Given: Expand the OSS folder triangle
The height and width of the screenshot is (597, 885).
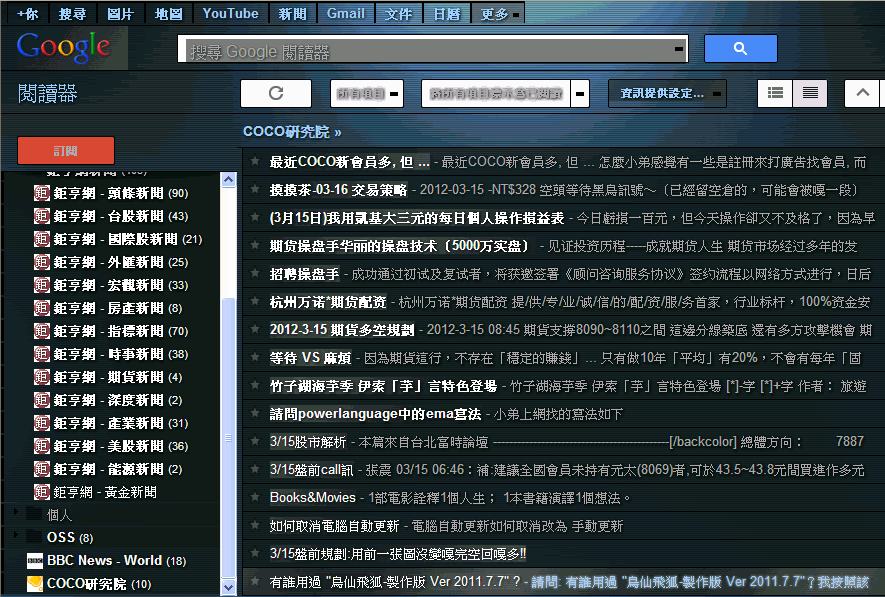Looking at the screenshot, I should 16,534.
